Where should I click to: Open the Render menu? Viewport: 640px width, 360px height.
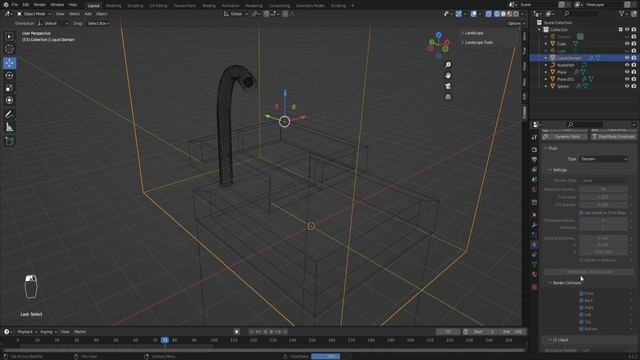[x=40, y=4]
